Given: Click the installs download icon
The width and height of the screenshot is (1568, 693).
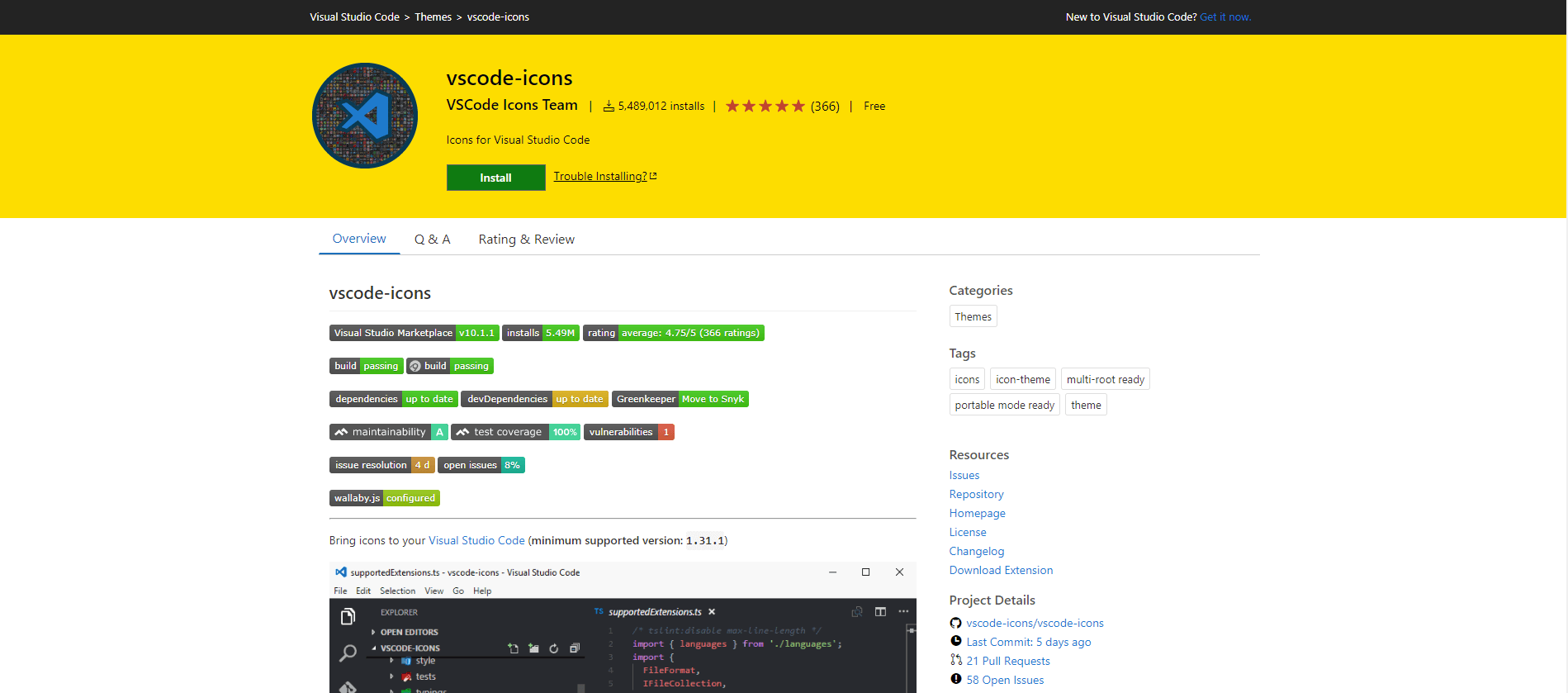Looking at the screenshot, I should [x=609, y=106].
